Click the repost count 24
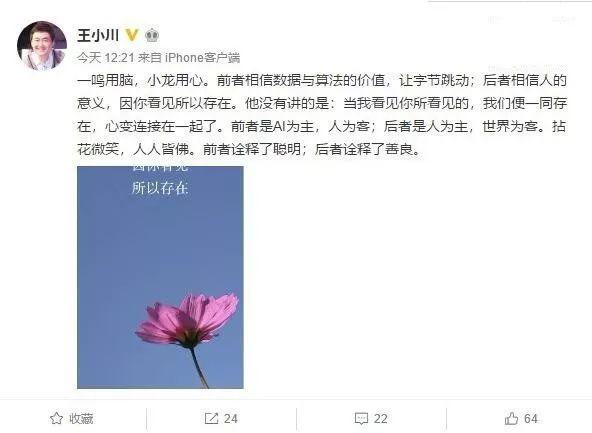This screenshot has width=592, height=433. click(x=231, y=419)
